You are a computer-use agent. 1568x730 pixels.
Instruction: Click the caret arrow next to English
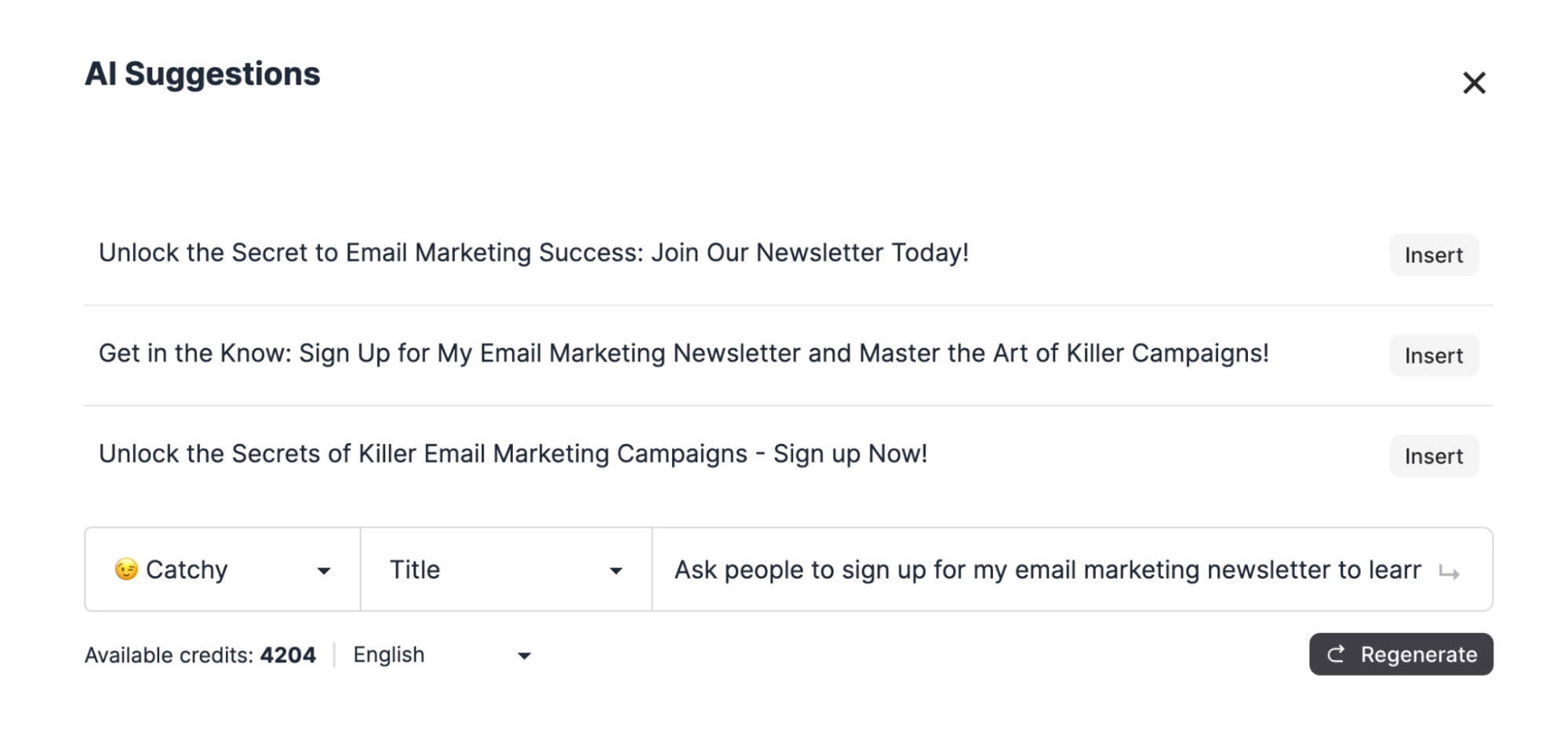point(525,656)
